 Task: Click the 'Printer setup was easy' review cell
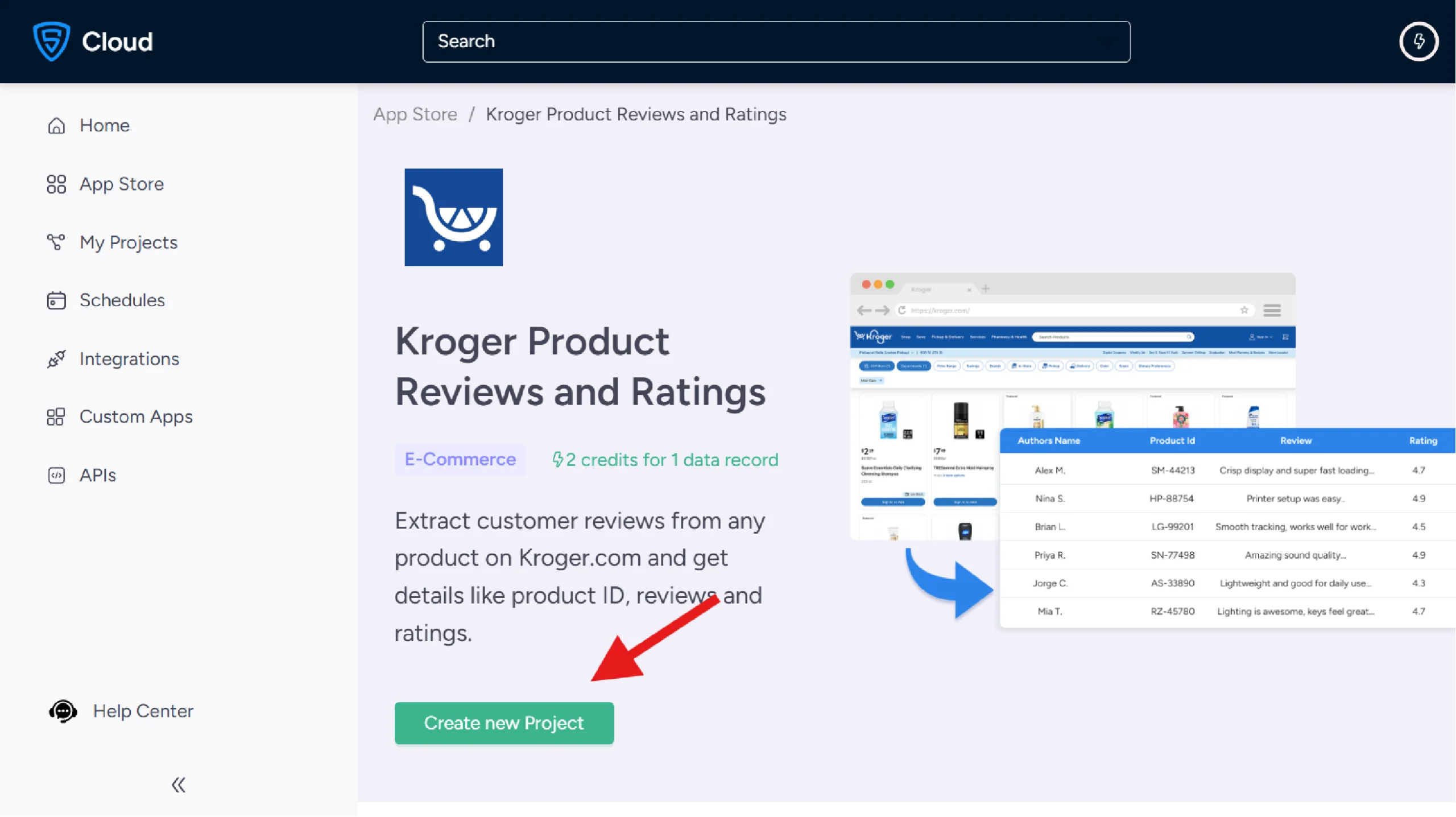[1295, 498]
